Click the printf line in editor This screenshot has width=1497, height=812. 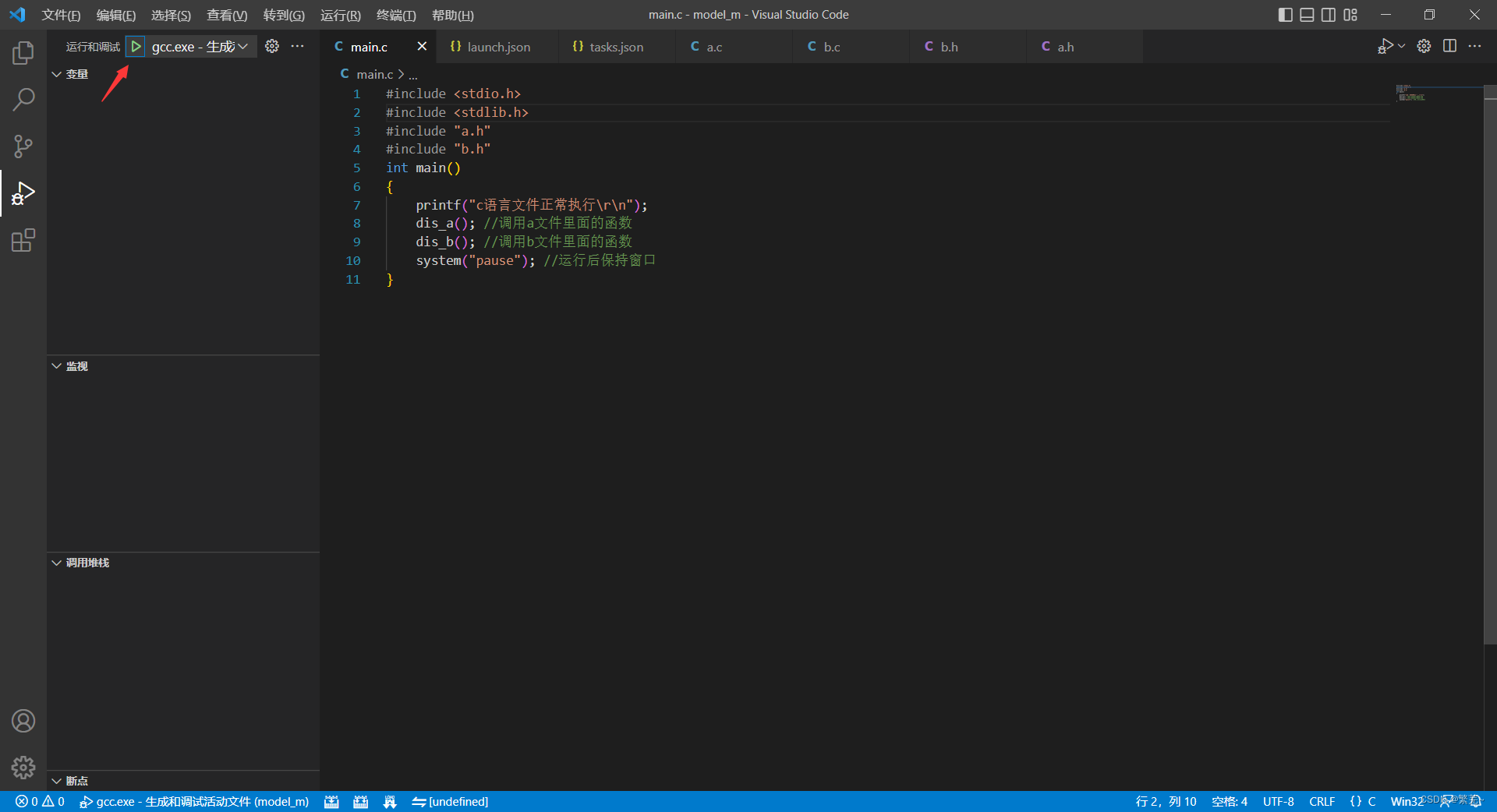(531, 205)
